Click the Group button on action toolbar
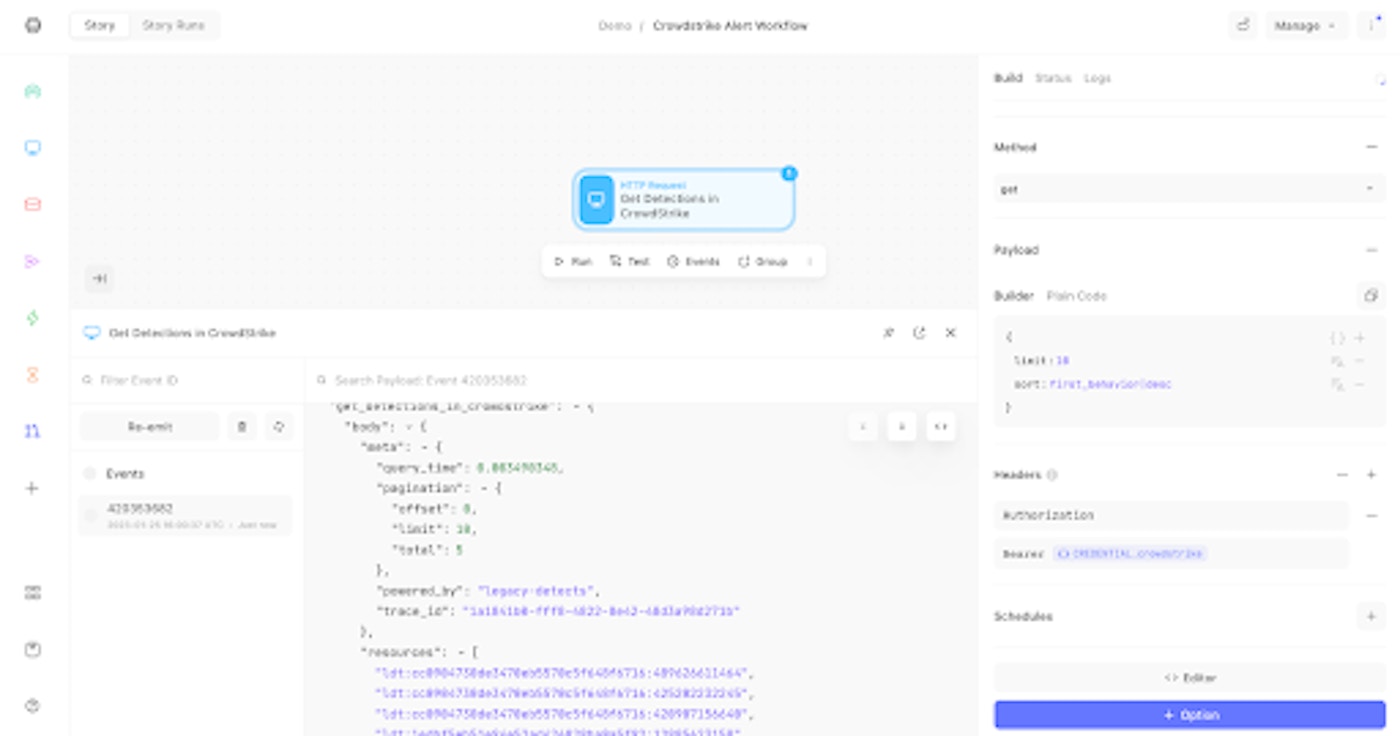This screenshot has width=1400, height=736. coord(763,262)
